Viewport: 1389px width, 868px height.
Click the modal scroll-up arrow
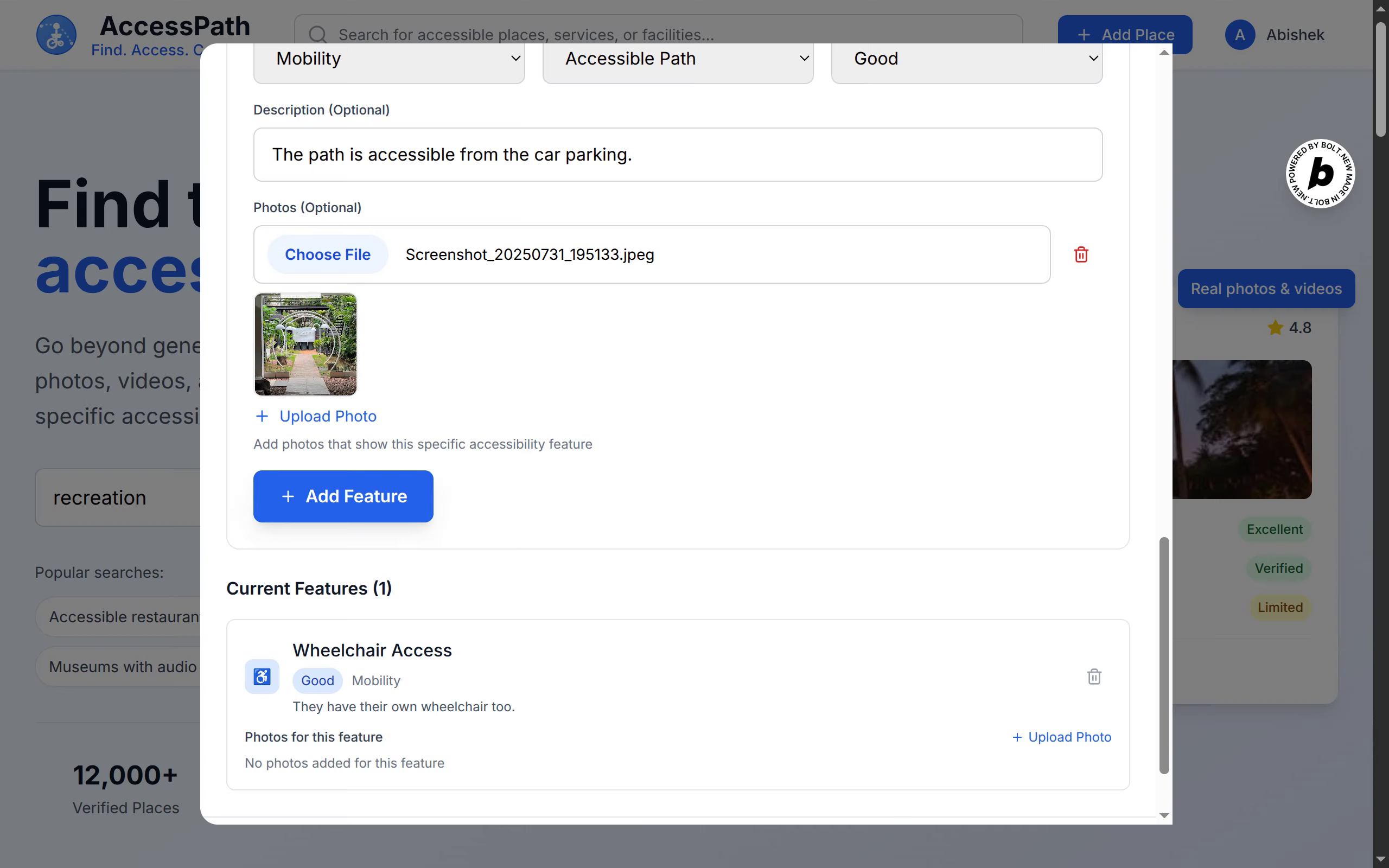coord(1164,53)
